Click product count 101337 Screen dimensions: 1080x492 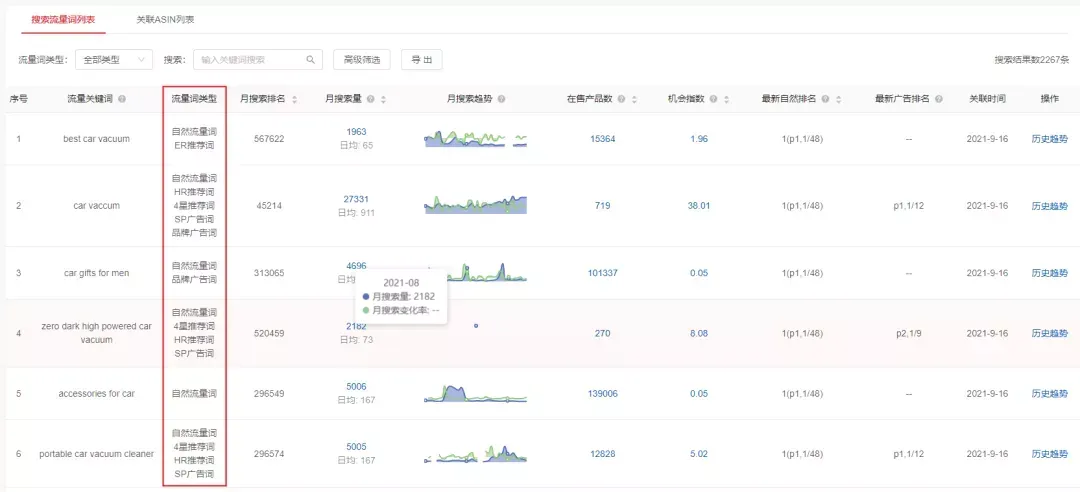coord(603,273)
